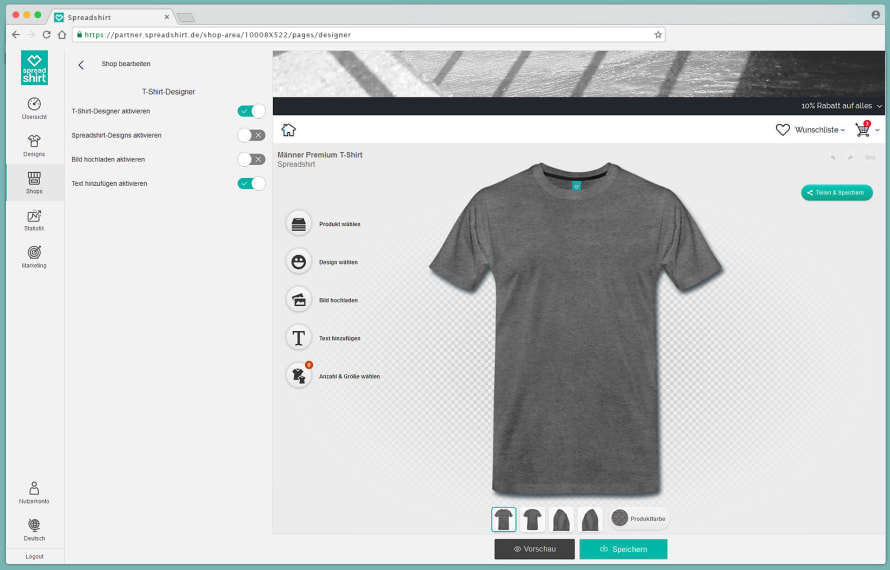The width and height of the screenshot is (890, 570).
Task: Open a new browser tab
Action: click(x=186, y=18)
